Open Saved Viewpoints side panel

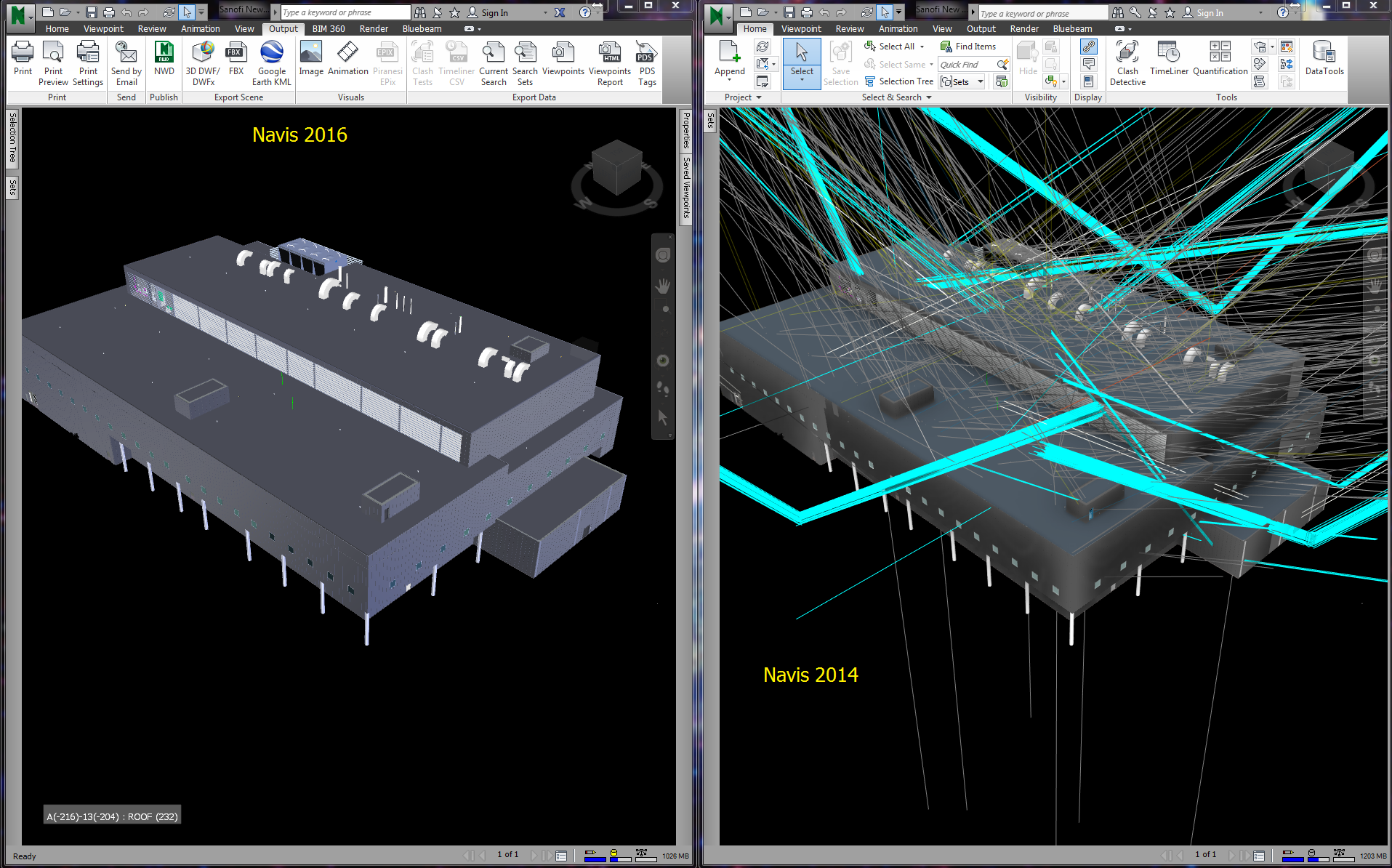pyautogui.click(x=685, y=188)
